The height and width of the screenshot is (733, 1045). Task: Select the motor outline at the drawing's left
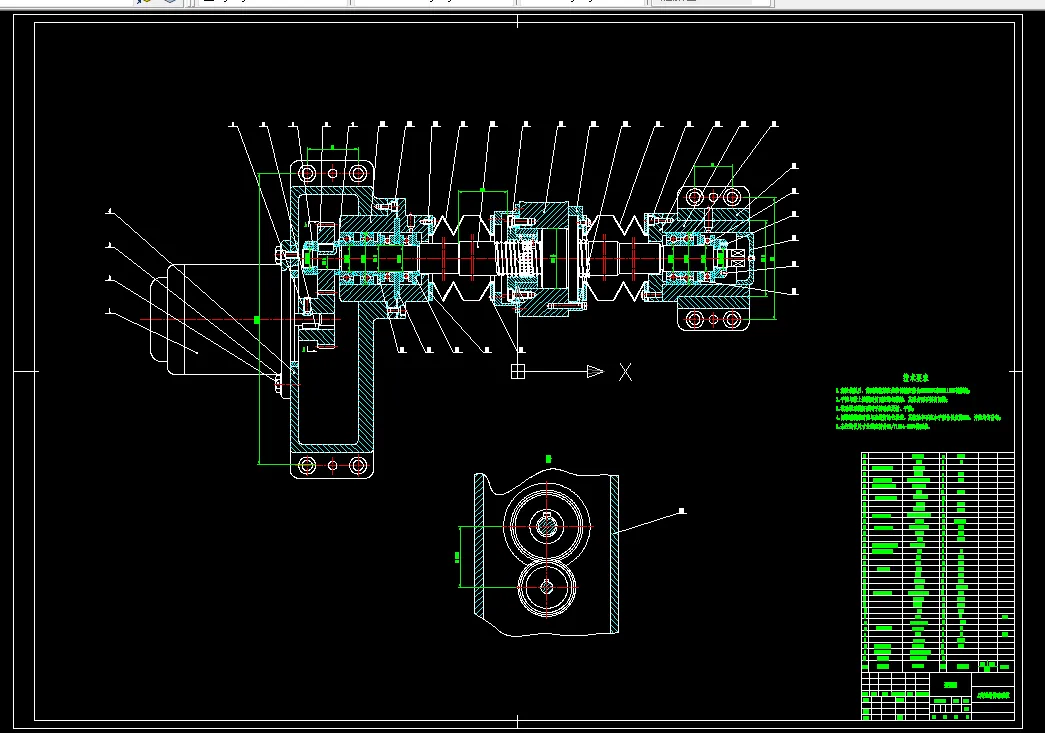(x=220, y=319)
